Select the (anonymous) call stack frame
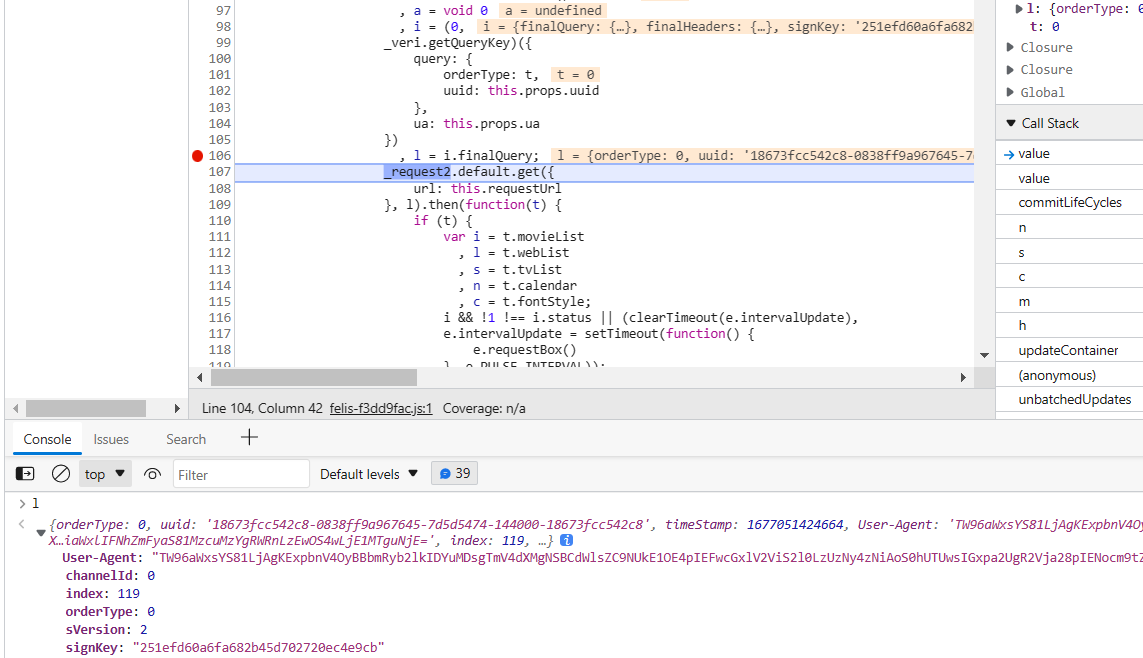 1069,375
